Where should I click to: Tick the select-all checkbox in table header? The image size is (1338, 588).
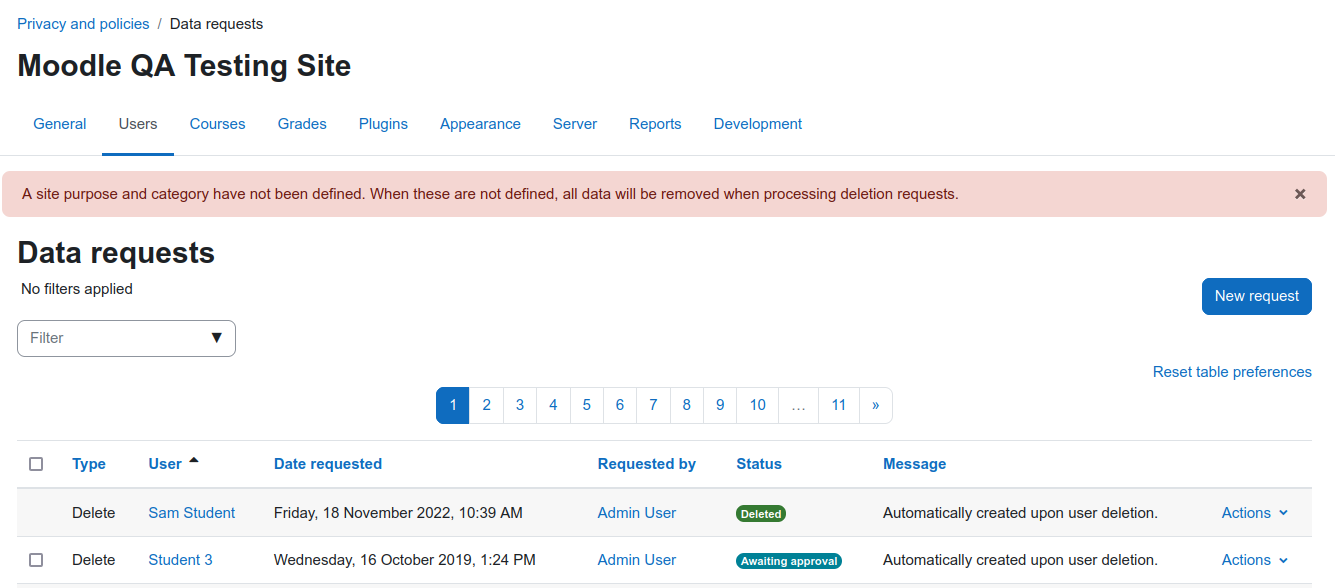click(36, 464)
